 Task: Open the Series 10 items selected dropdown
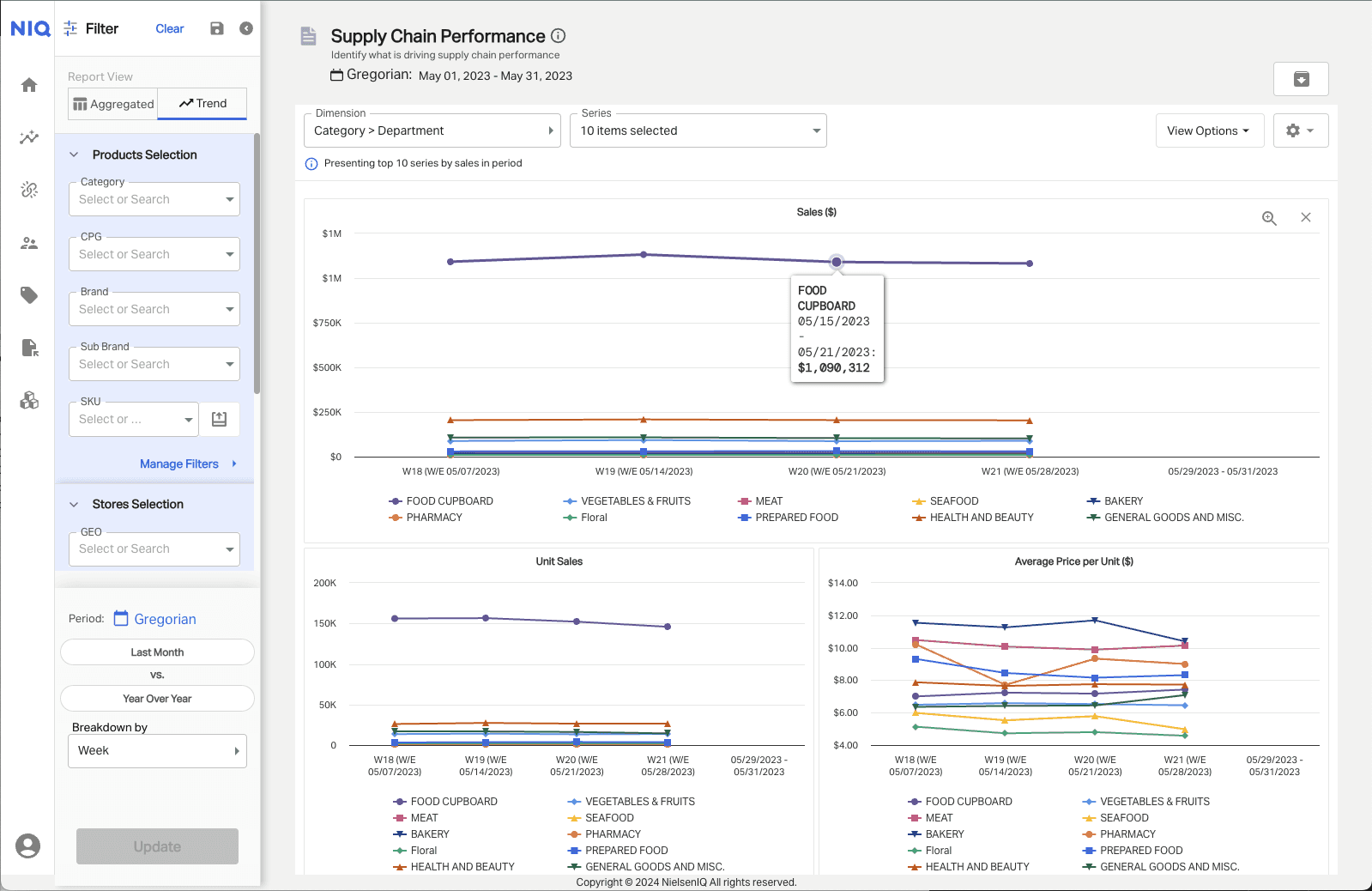click(x=698, y=130)
